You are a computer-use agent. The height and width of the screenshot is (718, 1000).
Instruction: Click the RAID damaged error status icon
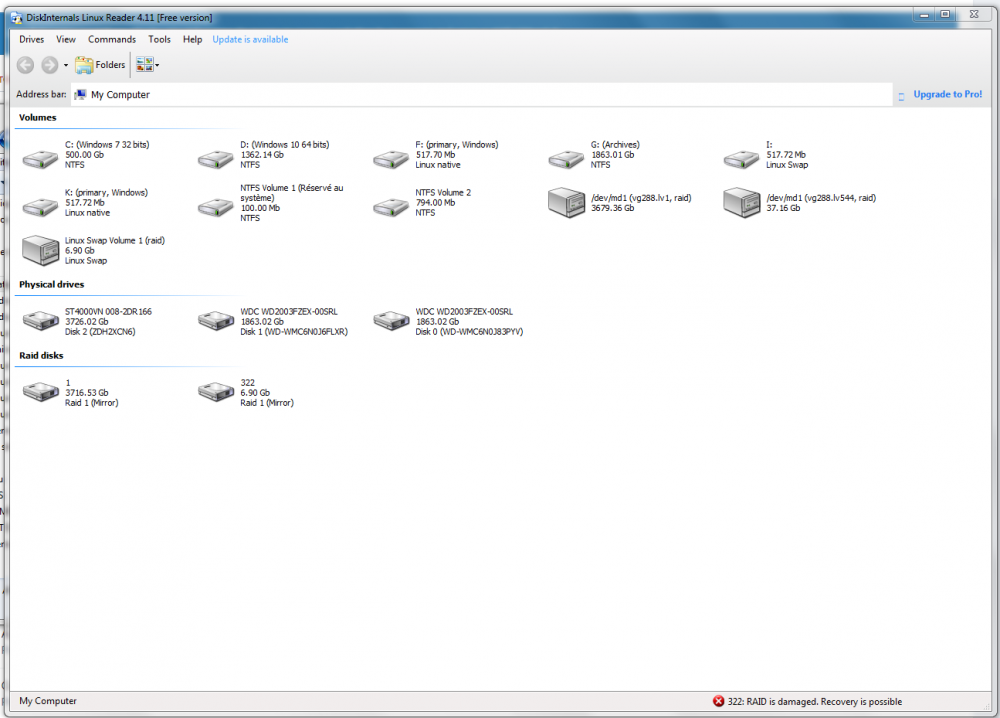click(718, 701)
